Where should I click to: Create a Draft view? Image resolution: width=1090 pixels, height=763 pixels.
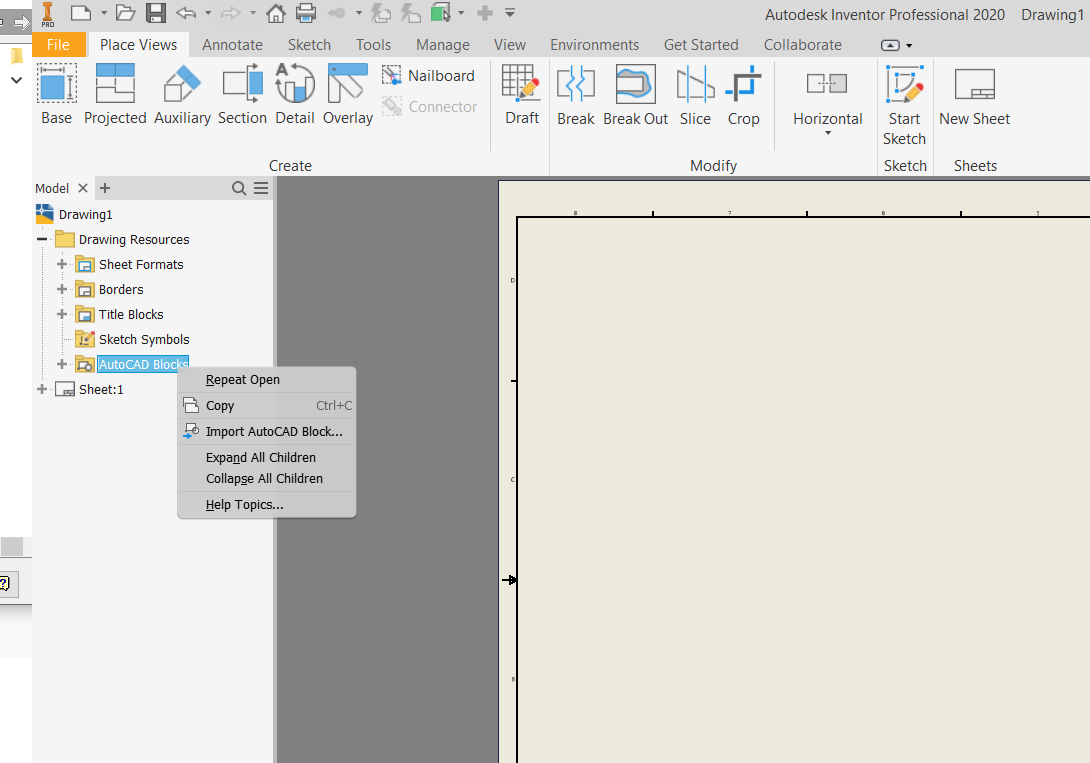522,95
